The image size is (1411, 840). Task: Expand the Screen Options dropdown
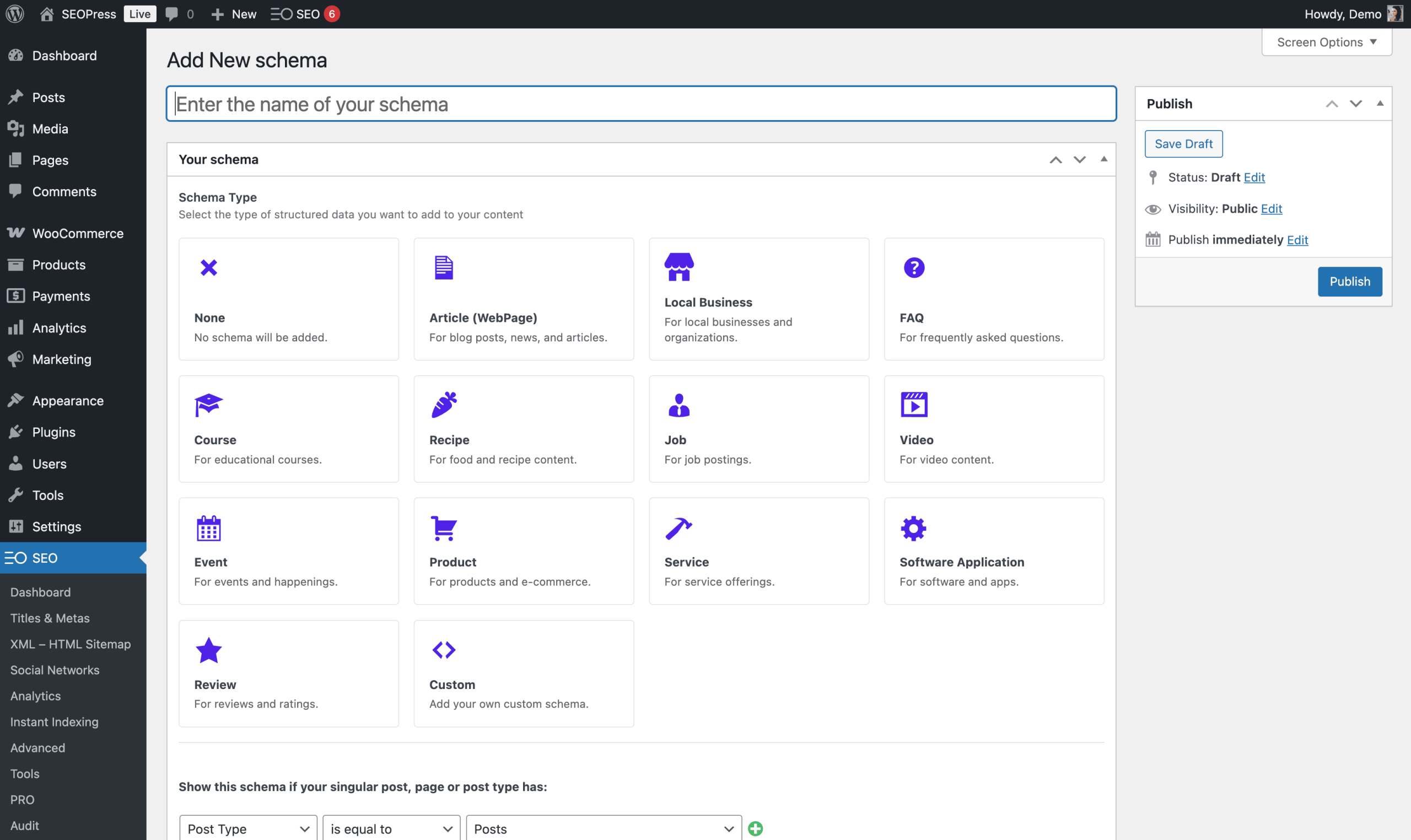coord(1326,42)
